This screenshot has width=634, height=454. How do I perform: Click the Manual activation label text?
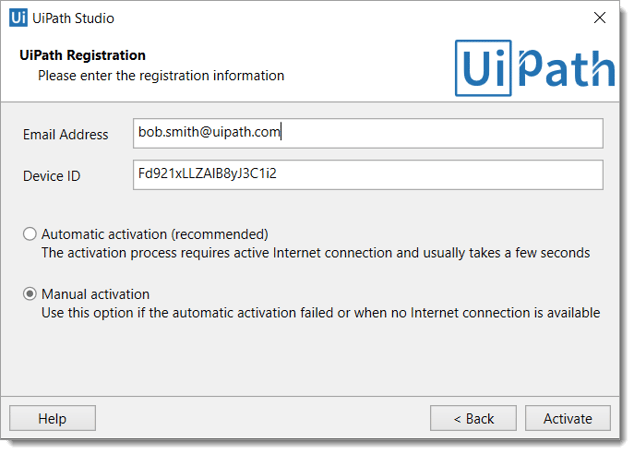pos(95,294)
